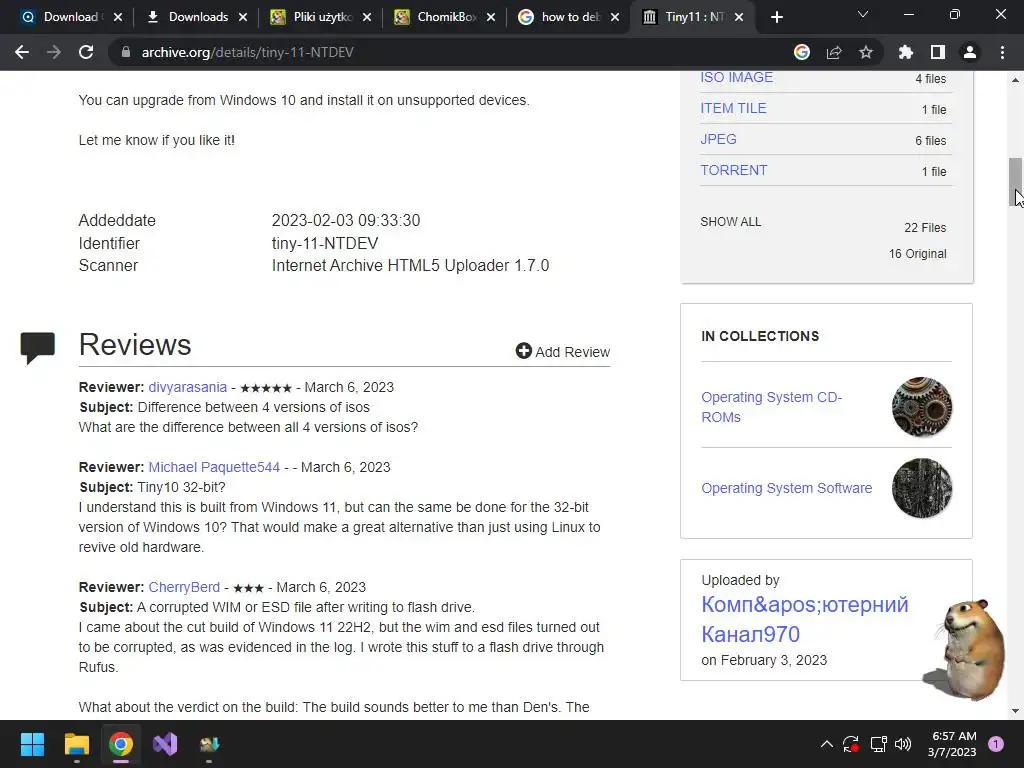Screen dimensions: 1024x768
Task: Open Operating System CD-ROMs collection link
Action: [771, 407]
